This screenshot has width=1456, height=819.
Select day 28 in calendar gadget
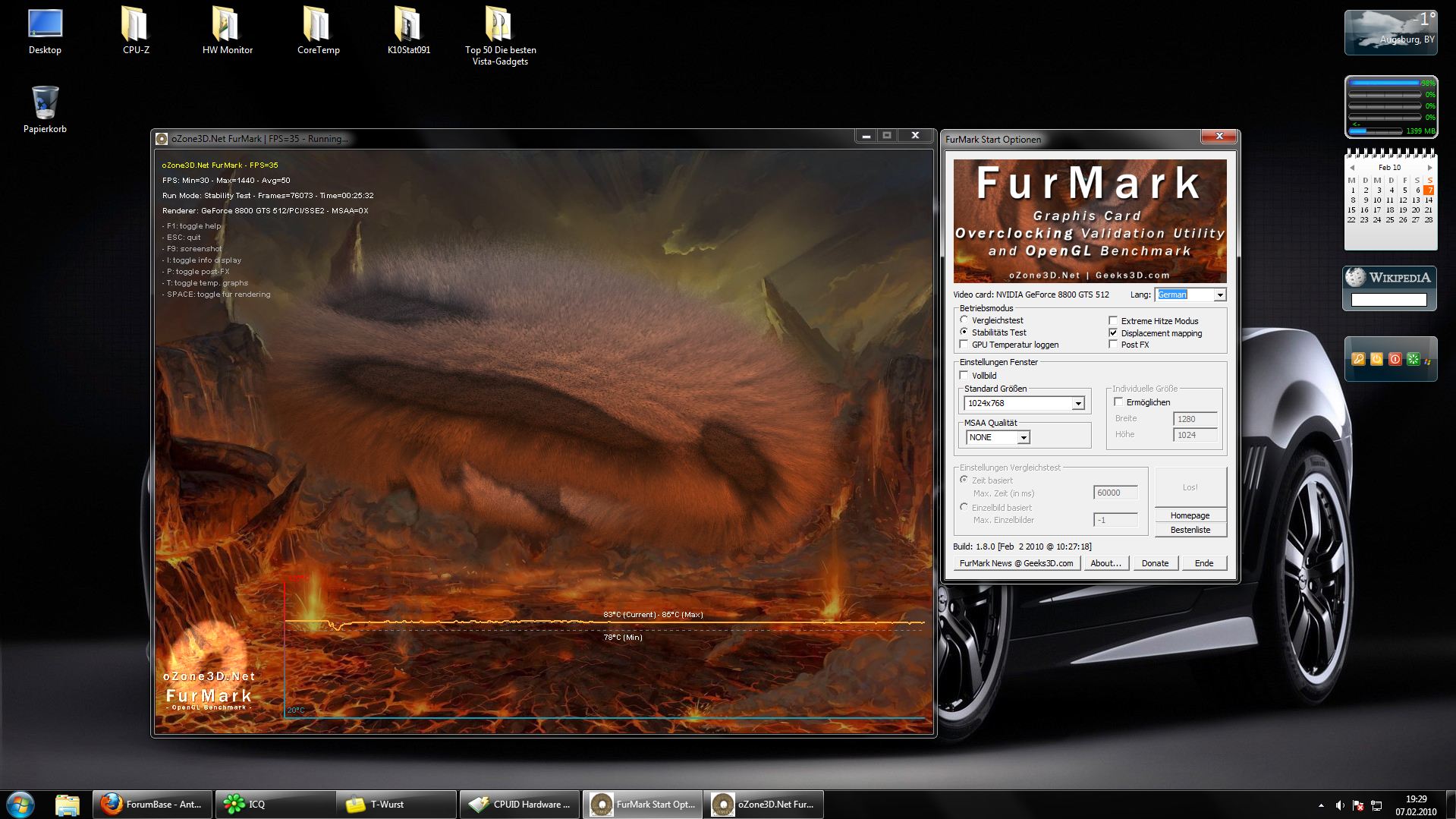coord(1429,220)
